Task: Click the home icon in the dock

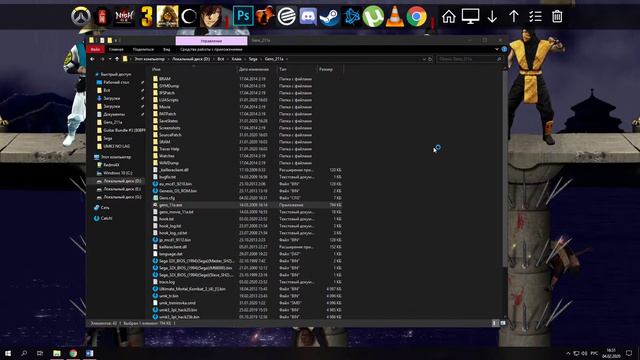Action: (x=449, y=17)
